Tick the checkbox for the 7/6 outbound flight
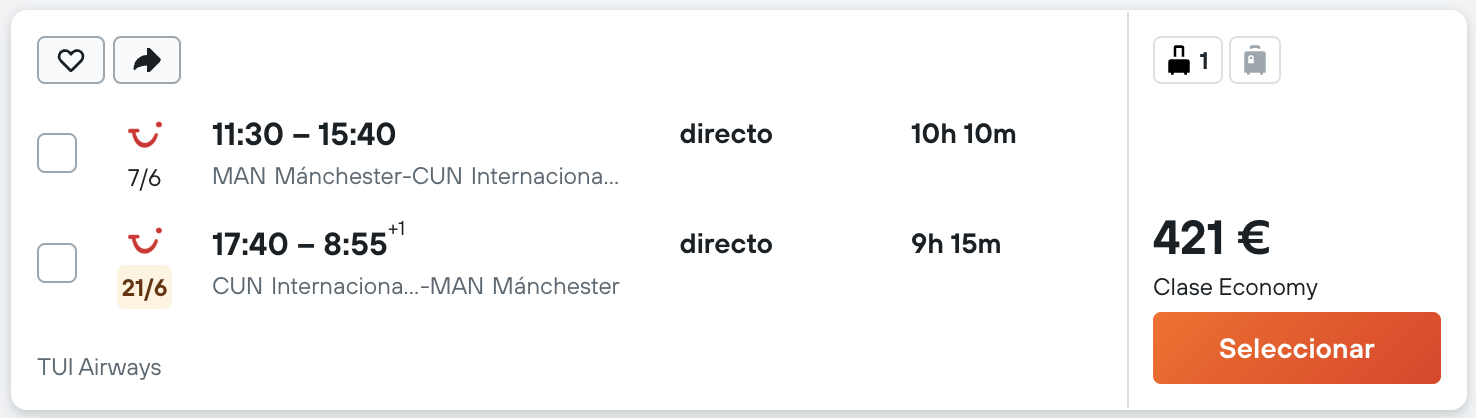Viewport: 1476px width, 418px height. (57, 153)
